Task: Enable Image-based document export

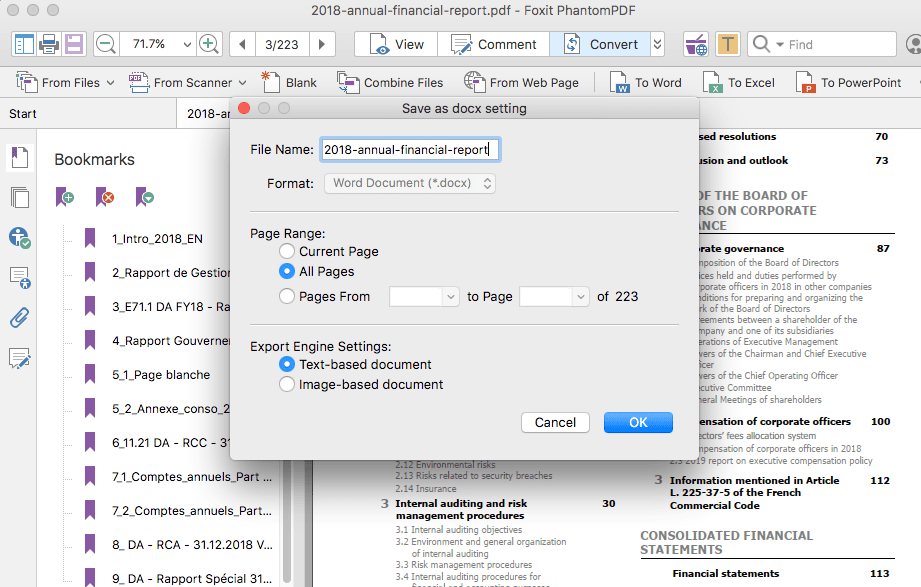Action: click(x=285, y=384)
